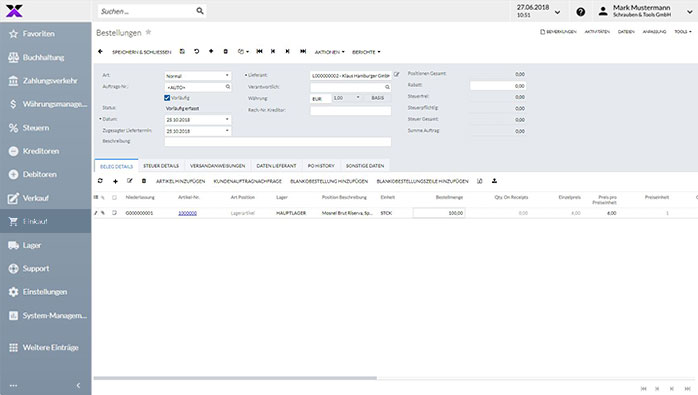The image size is (698, 395).
Task: Click into the Beschreibung field
Action: 277,142
